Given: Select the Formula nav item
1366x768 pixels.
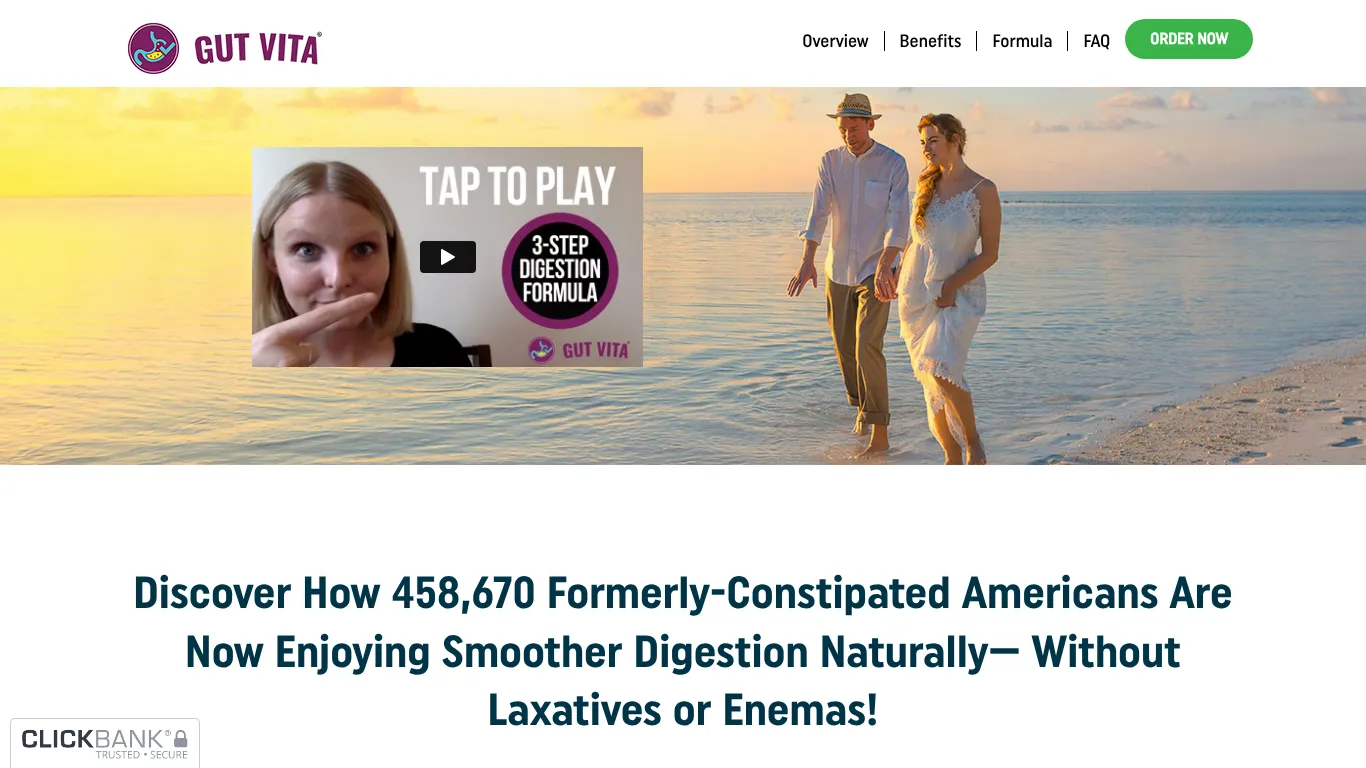Looking at the screenshot, I should click(1022, 41).
